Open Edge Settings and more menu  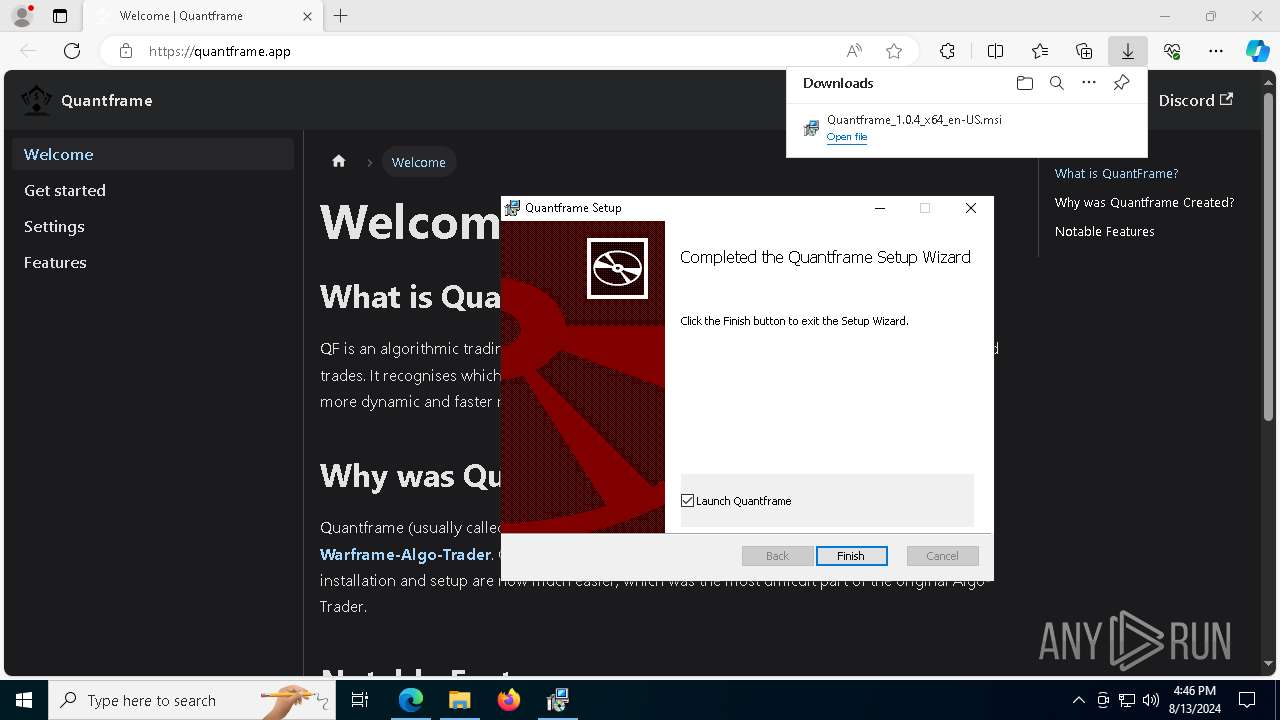1216,51
